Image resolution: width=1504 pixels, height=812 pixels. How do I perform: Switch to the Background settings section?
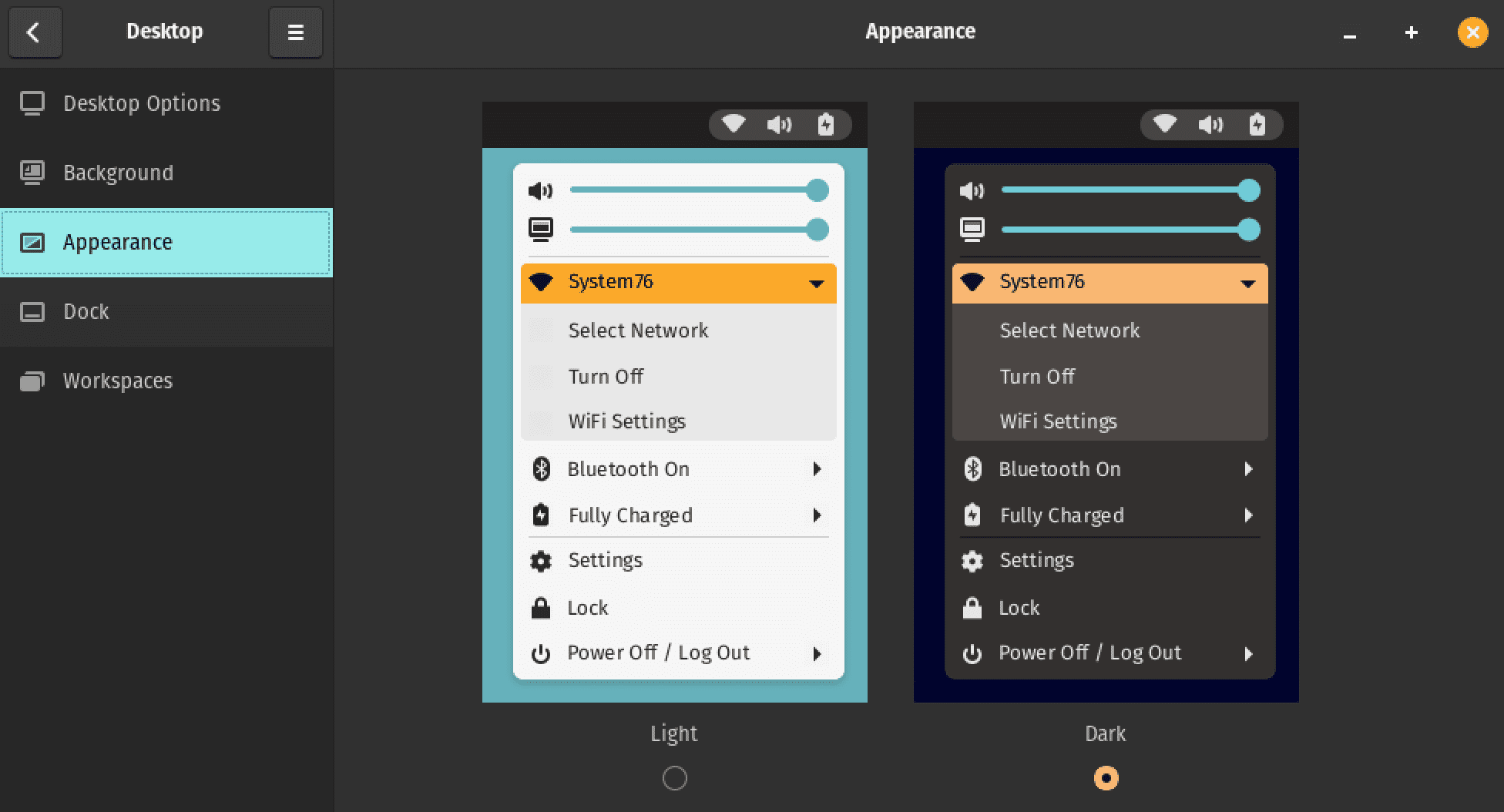[117, 173]
